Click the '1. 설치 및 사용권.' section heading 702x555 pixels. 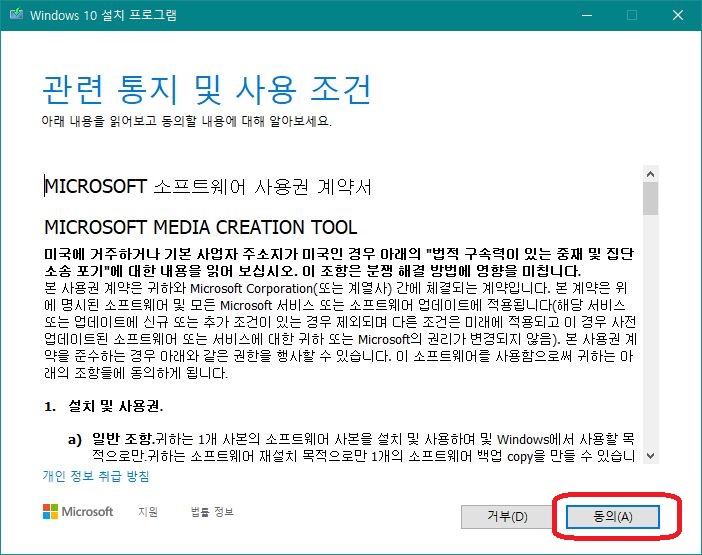pos(103,406)
